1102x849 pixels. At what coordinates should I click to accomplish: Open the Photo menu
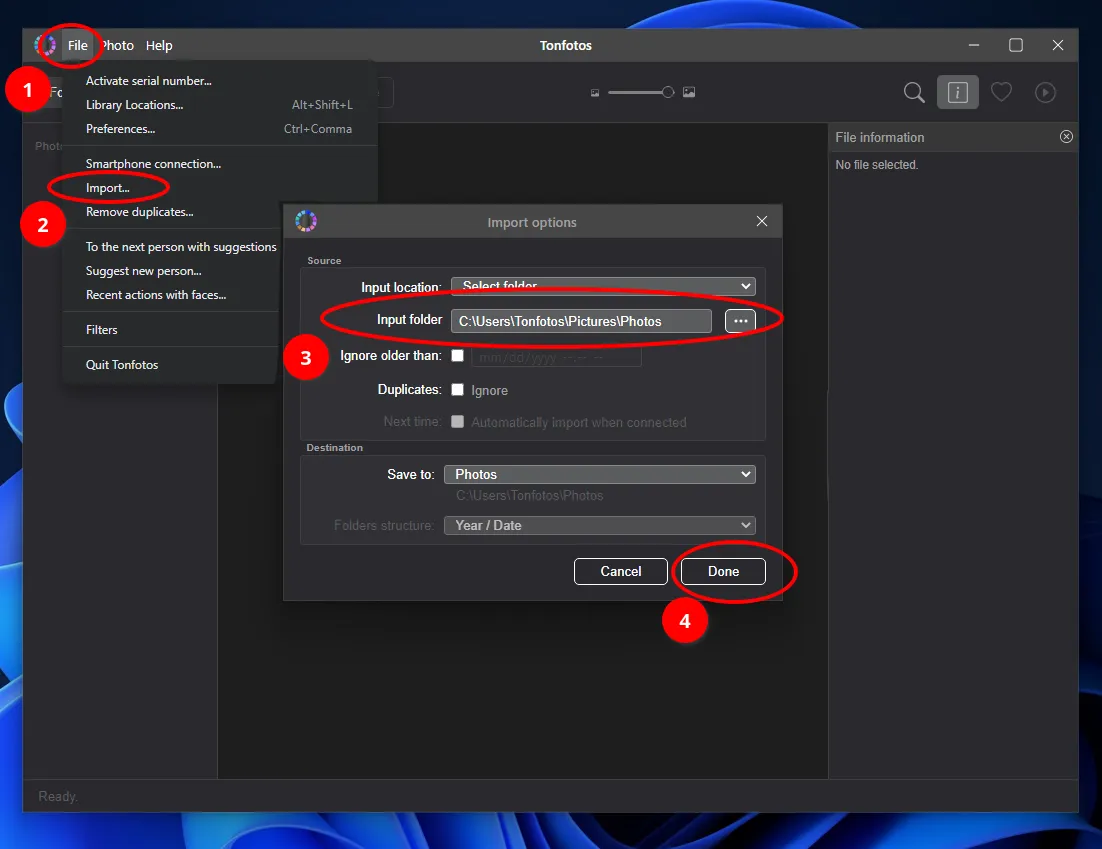click(x=117, y=46)
